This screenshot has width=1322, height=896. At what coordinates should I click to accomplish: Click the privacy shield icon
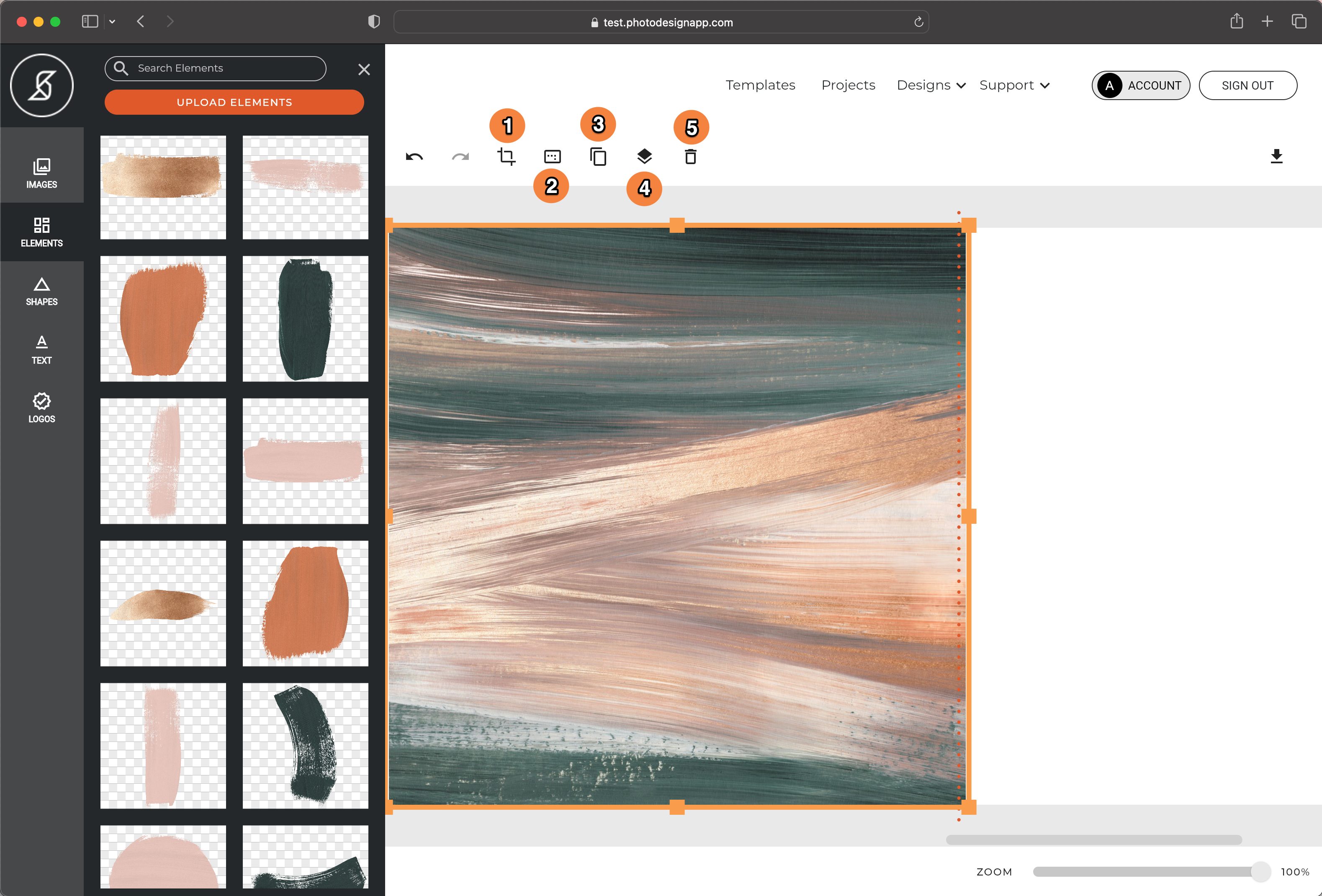[374, 22]
